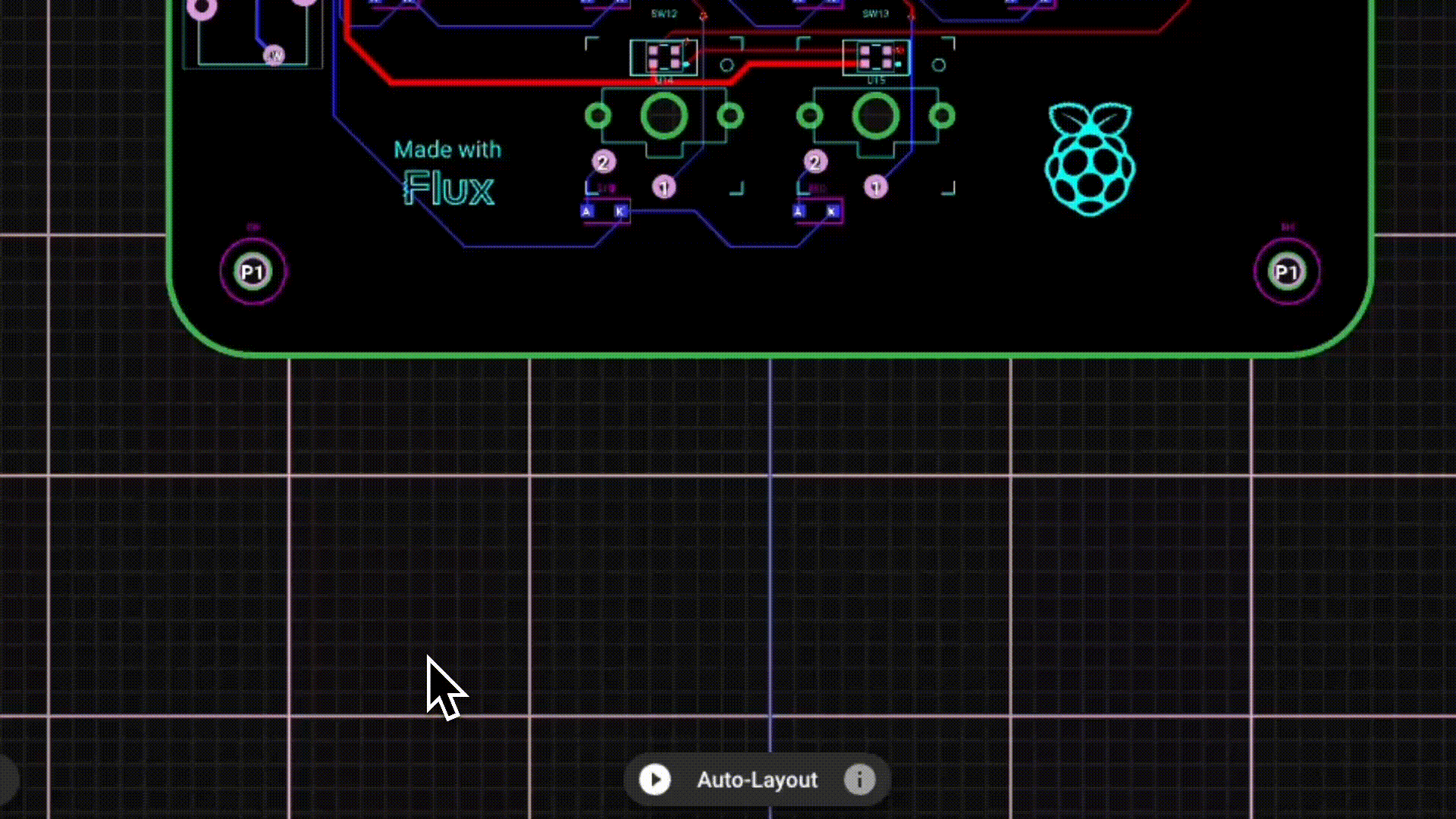Click the Flux logo silkscreen on the board
This screenshot has width=1456, height=819.
click(449, 188)
